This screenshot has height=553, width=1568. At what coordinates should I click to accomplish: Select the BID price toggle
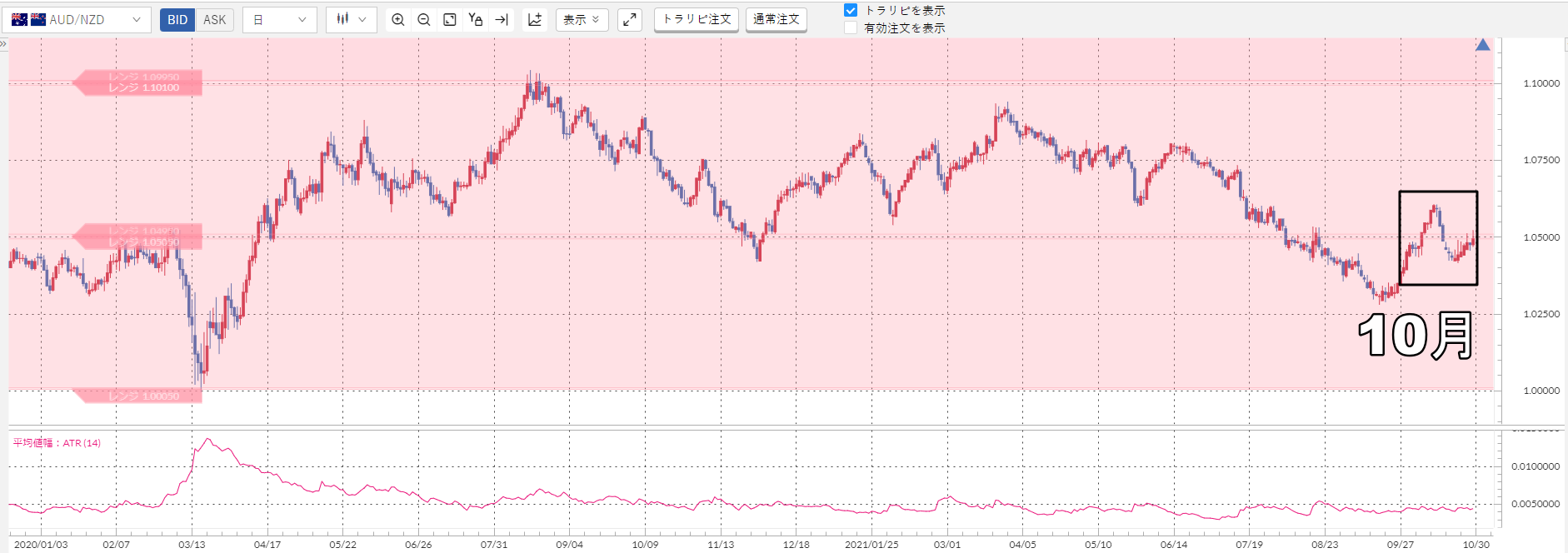[x=177, y=20]
